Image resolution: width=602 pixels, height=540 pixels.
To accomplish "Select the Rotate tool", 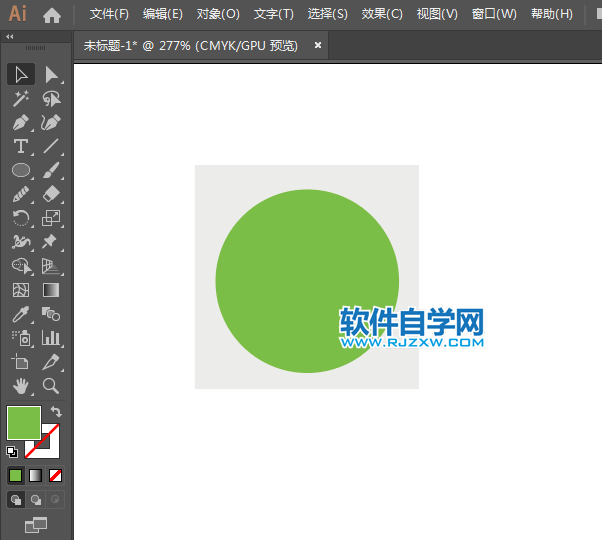I will click(x=21, y=218).
